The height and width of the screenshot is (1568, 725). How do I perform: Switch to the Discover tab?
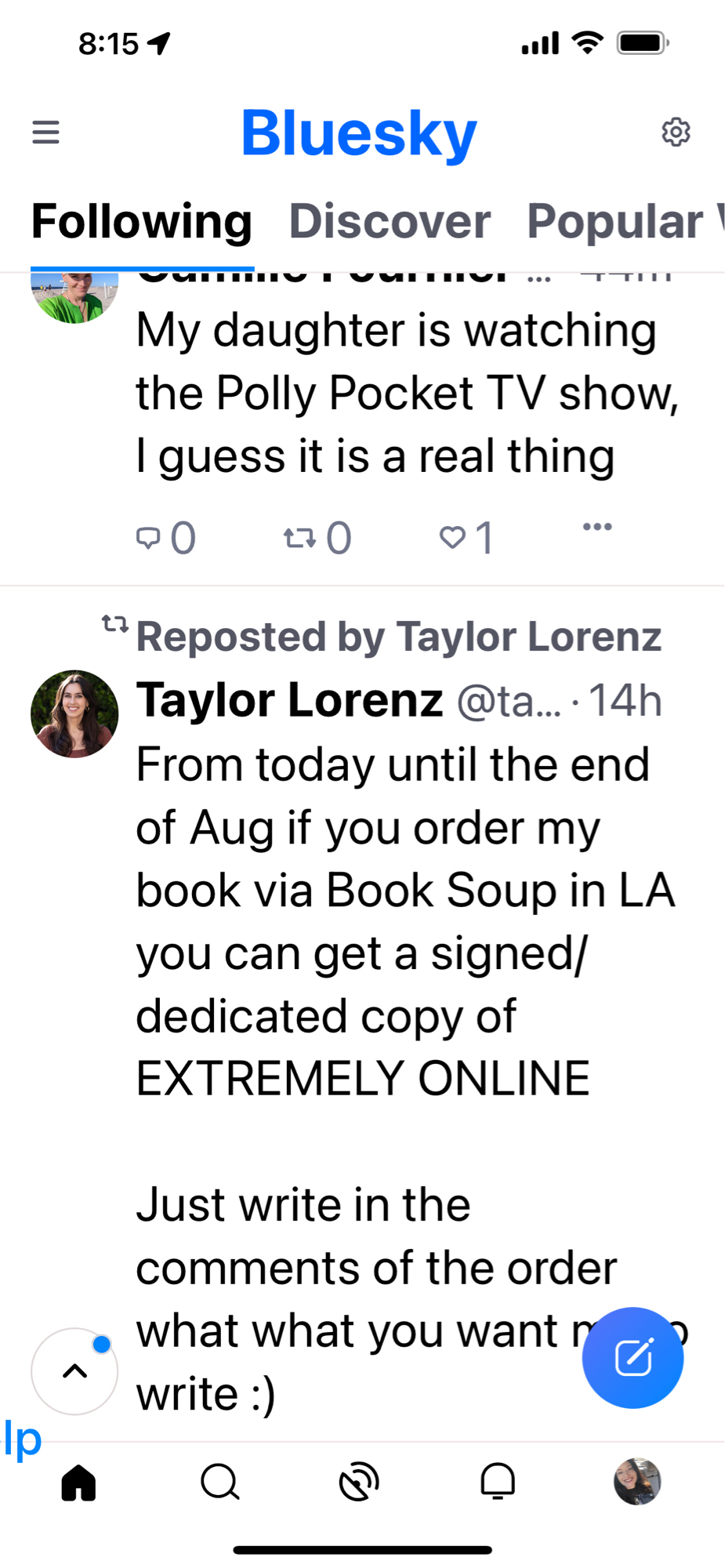point(390,221)
